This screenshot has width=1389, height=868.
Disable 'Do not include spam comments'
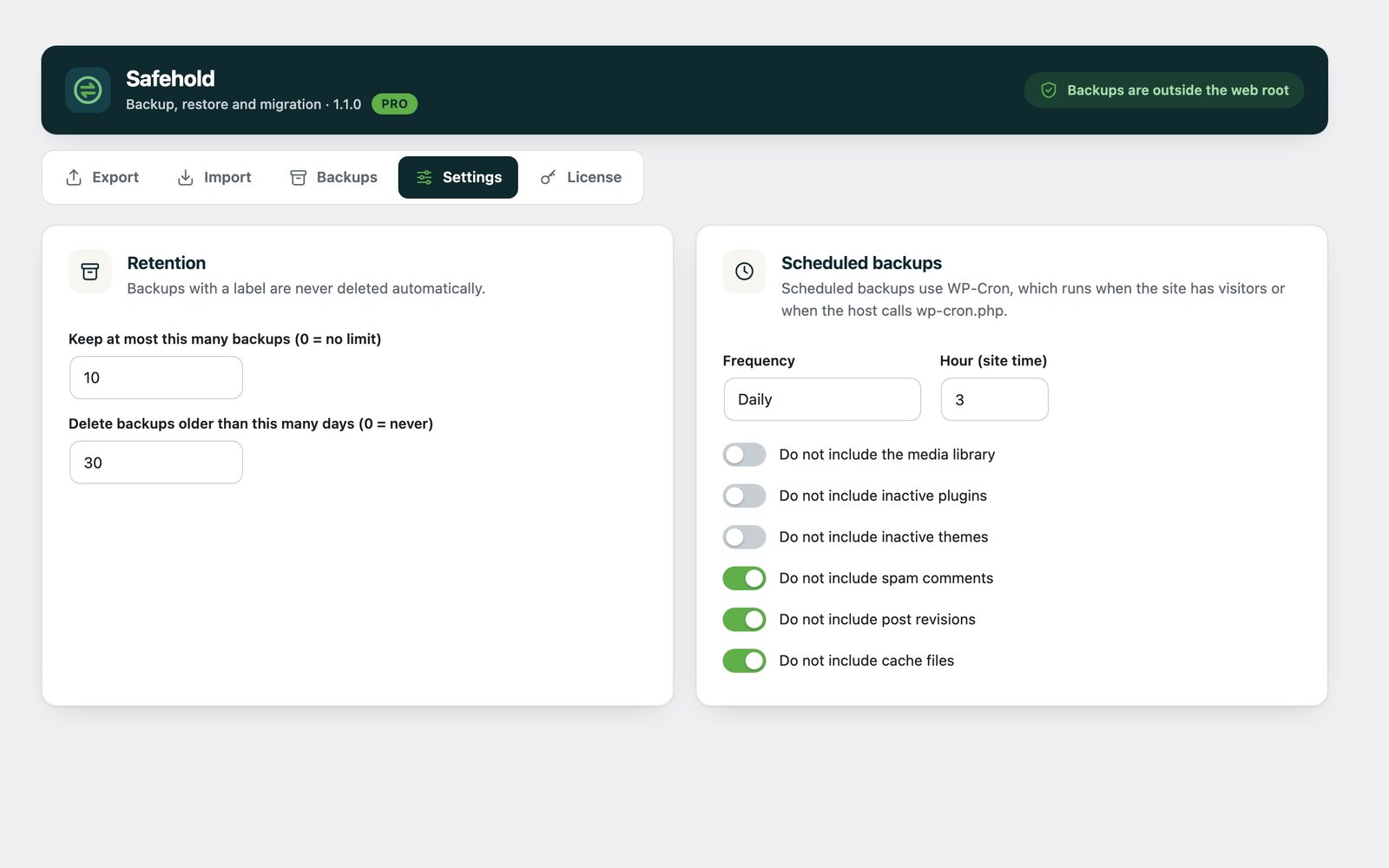coord(744,578)
